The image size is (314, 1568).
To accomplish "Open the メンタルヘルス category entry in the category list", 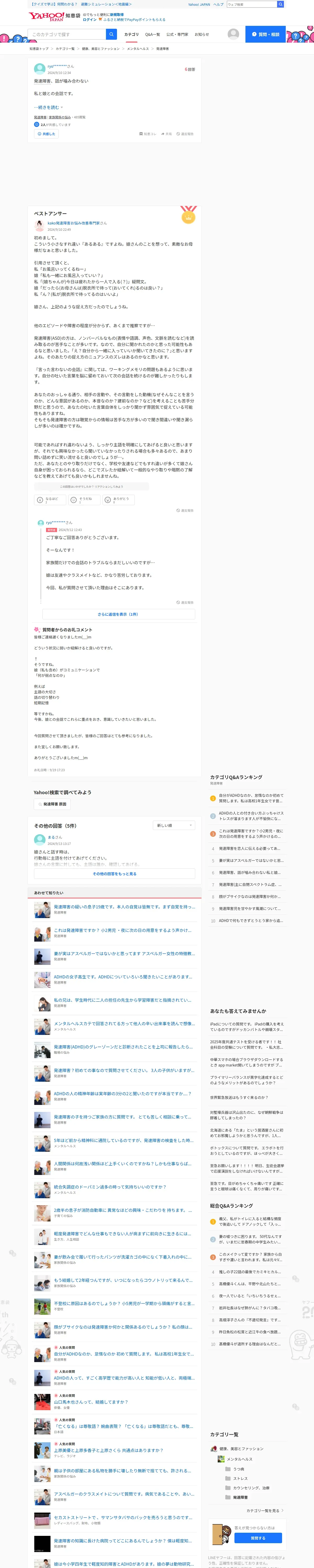I will [235, 1459].
